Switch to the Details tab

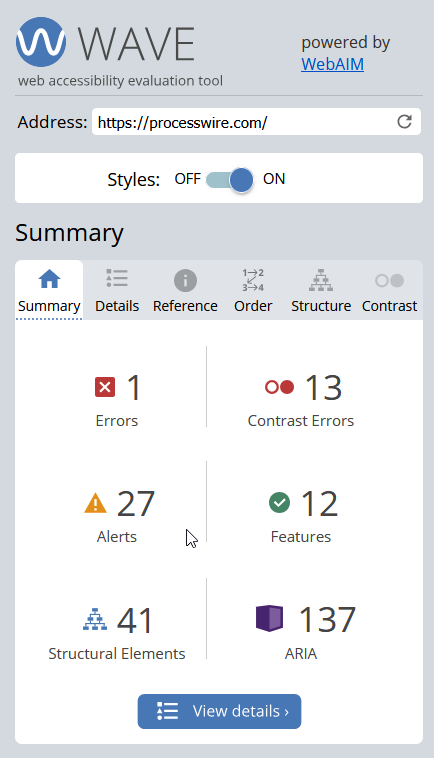(117, 291)
